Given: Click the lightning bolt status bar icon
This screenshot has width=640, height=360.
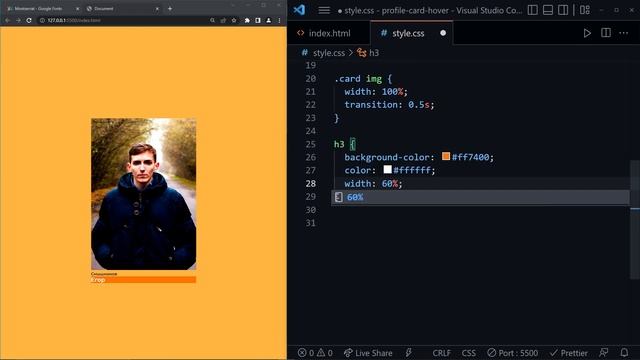Looking at the screenshot, I should (x=409, y=353).
